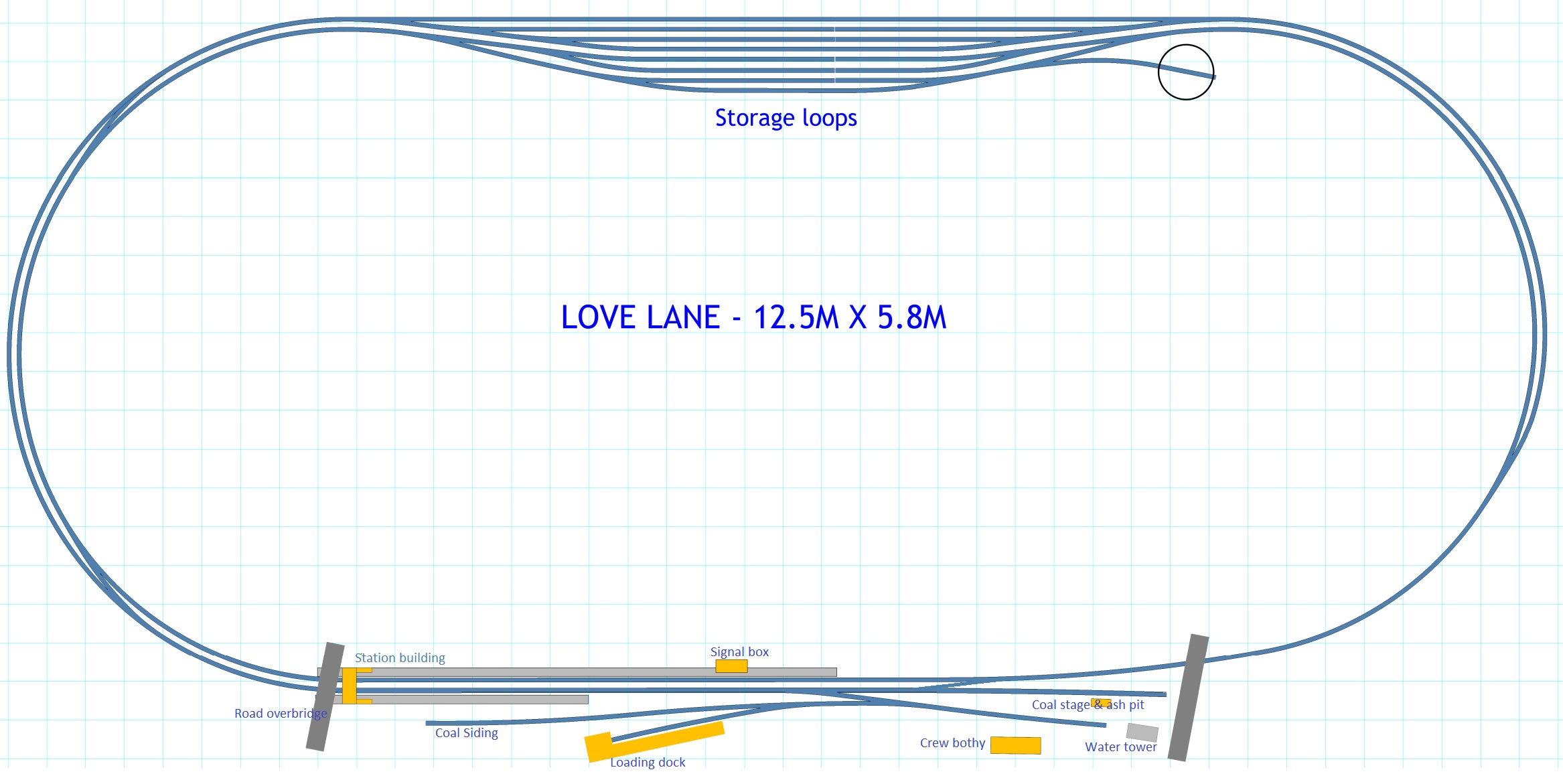This screenshot has width=1563, height=784.
Task: Click the Loading dock text label
Action: pos(648,763)
